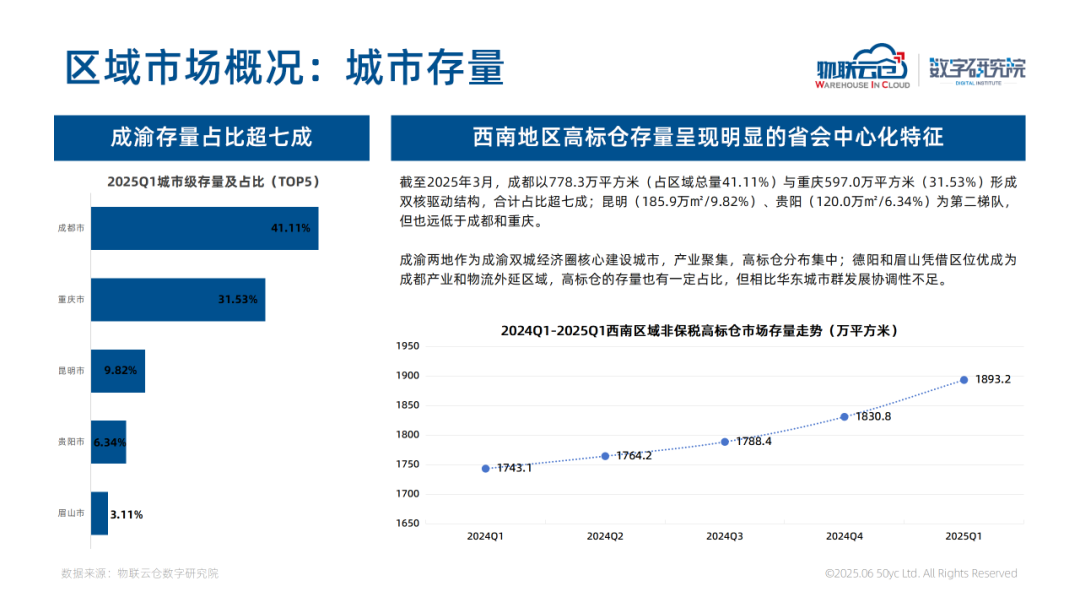Click the 2024Q3 x-axis label

(x=725, y=536)
